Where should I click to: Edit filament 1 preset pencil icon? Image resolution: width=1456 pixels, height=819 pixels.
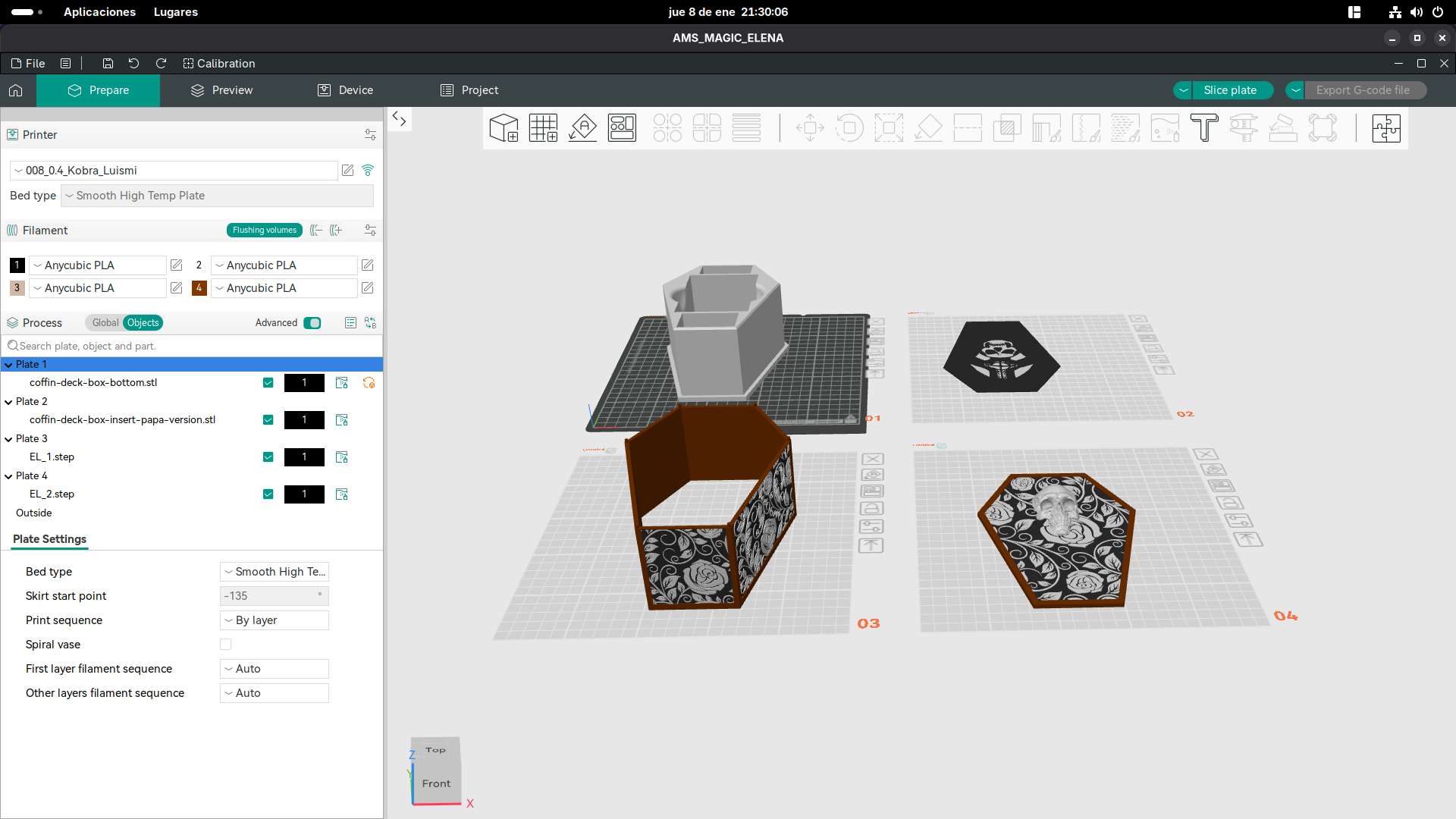[x=176, y=265]
